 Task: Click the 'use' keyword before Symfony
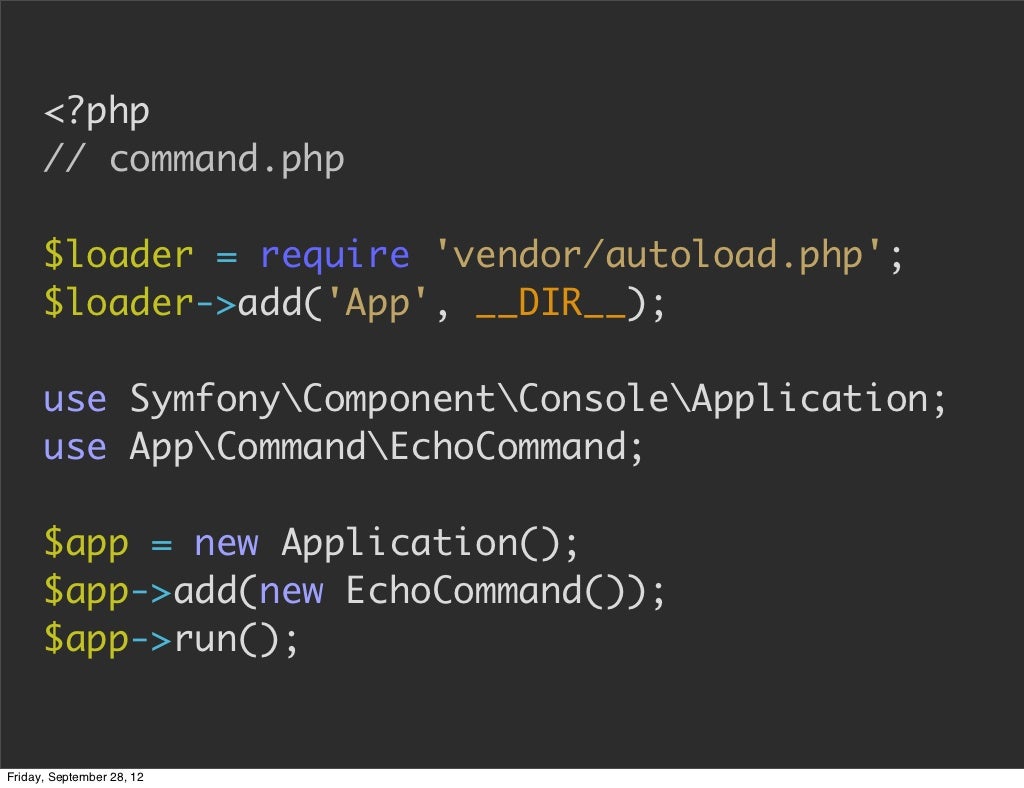click(75, 400)
